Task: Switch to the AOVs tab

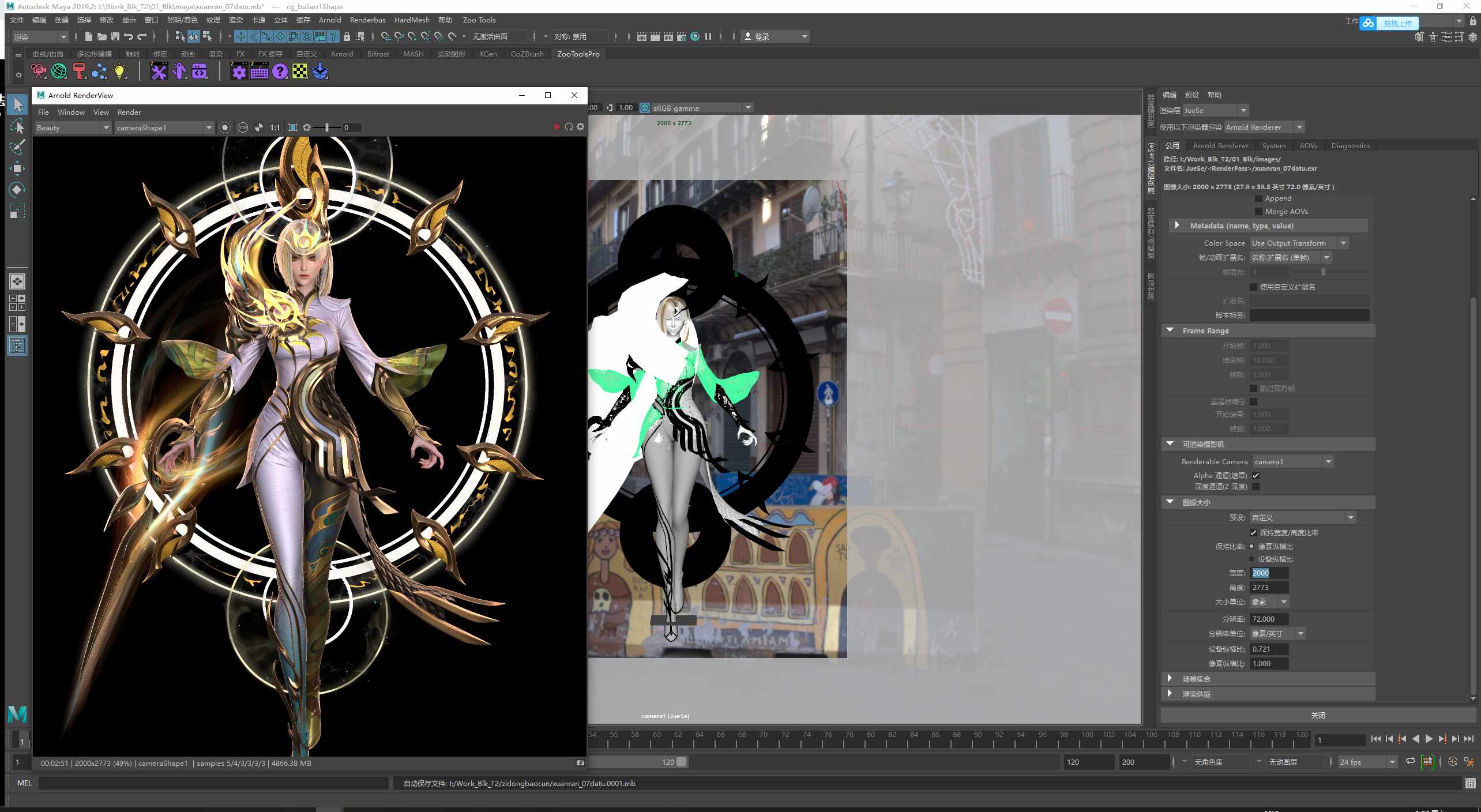Action: (1308, 145)
